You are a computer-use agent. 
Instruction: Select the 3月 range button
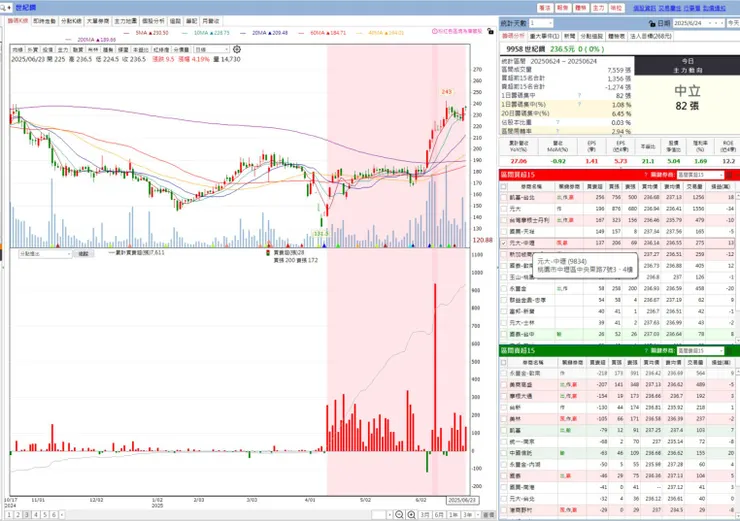[425, 515]
